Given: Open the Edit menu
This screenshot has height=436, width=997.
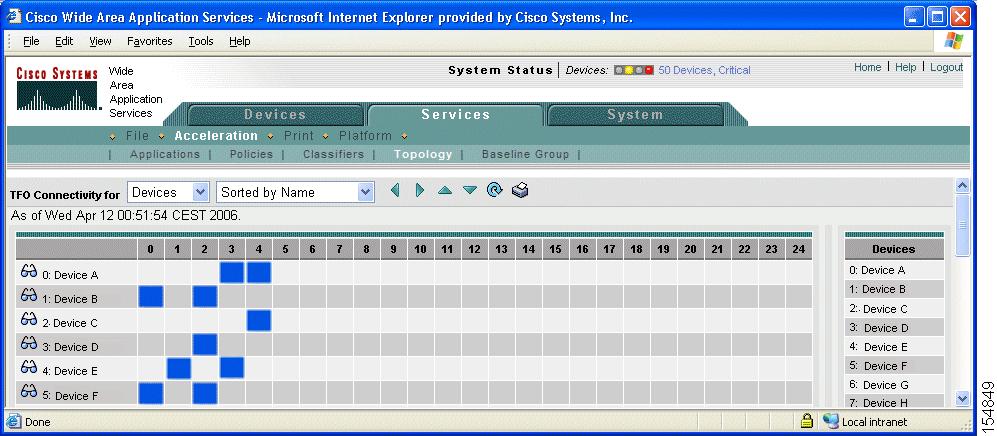Looking at the screenshot, I should pyautogui.click(x=64, y=41).
